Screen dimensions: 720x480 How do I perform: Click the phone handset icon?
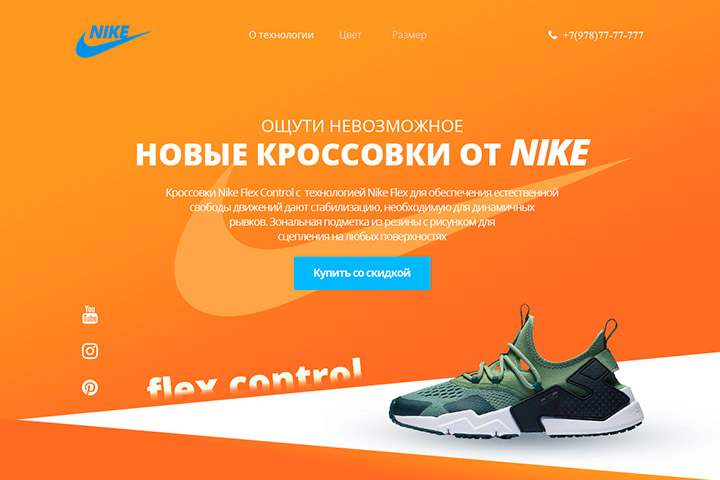coord(552,35)
